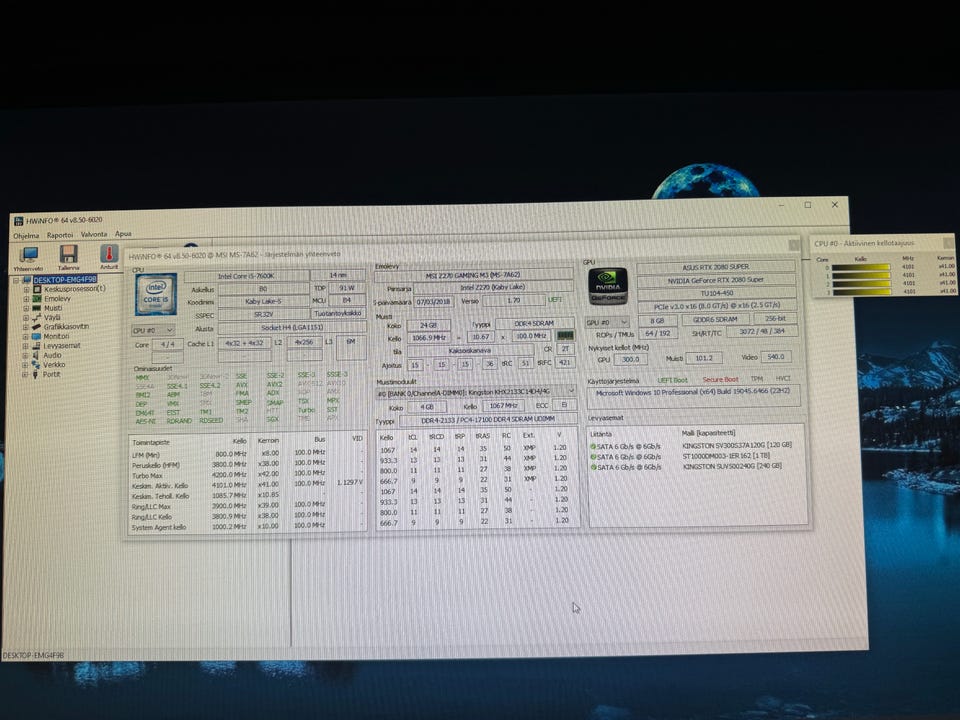960x720 pixels.
Task: Open the GPU #0 selector dropdown
Action: point(607,322)
